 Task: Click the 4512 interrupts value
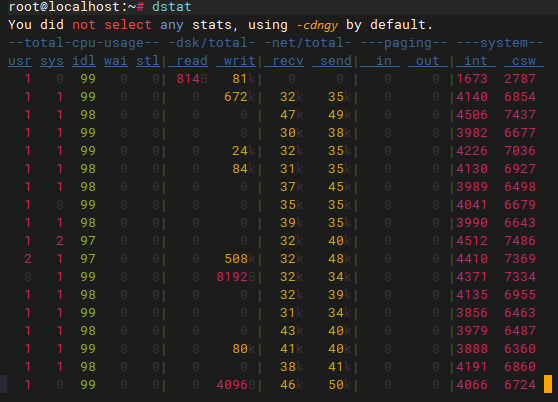tap(472, 241)
